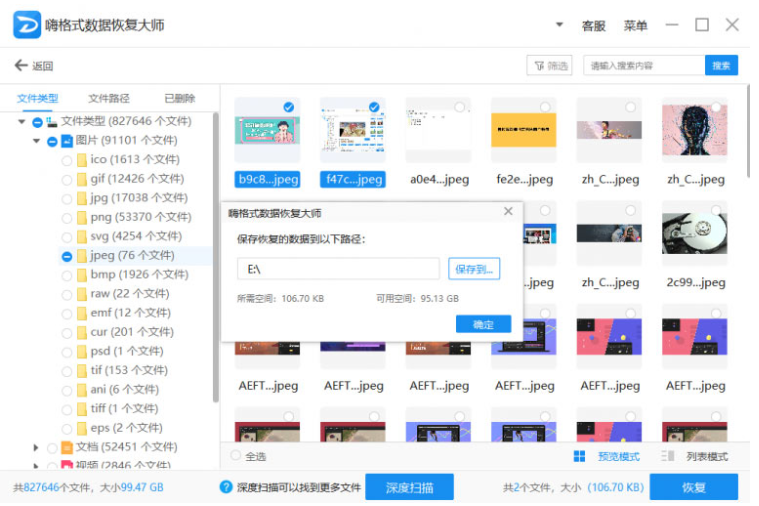Collapse the 图片 tree node
This screenshot has width=759, height=506.
click(x=37, y=141)
